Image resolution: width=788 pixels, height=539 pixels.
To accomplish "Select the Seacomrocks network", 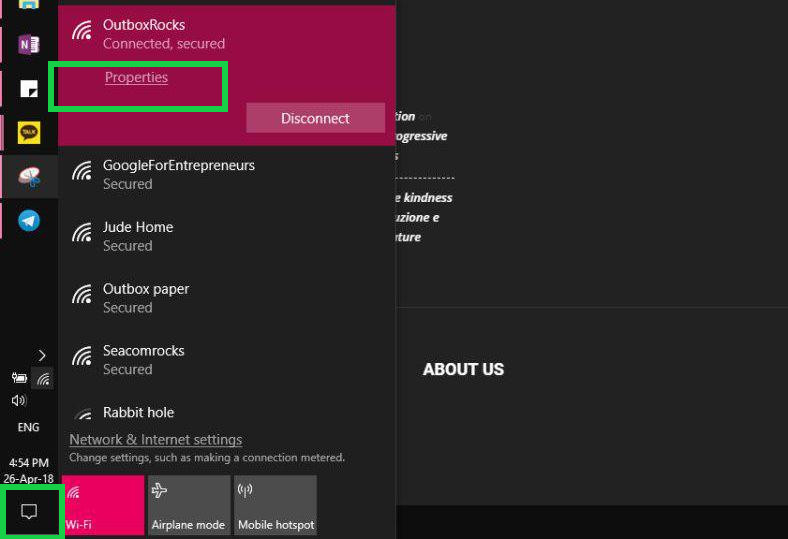I will click(x=227, y=360).
